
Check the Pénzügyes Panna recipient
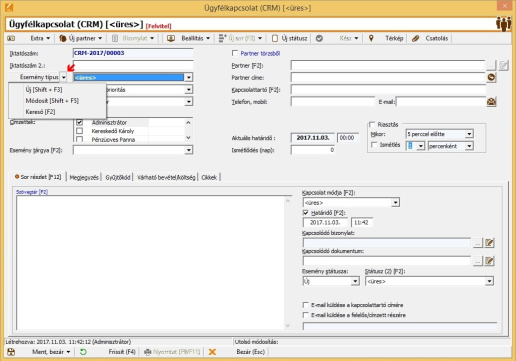tap(79, 139)
